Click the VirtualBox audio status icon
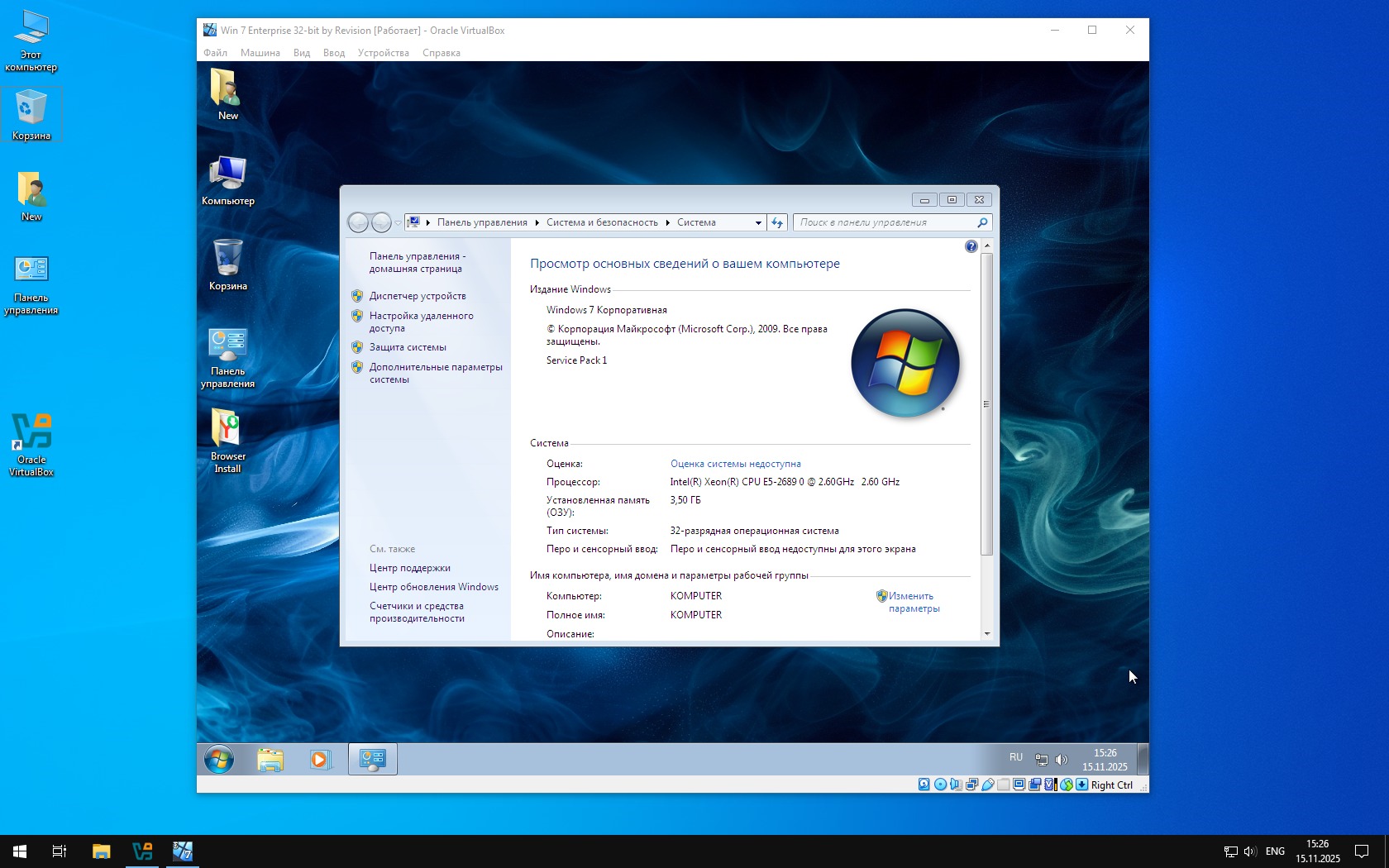 pos(956,785)
